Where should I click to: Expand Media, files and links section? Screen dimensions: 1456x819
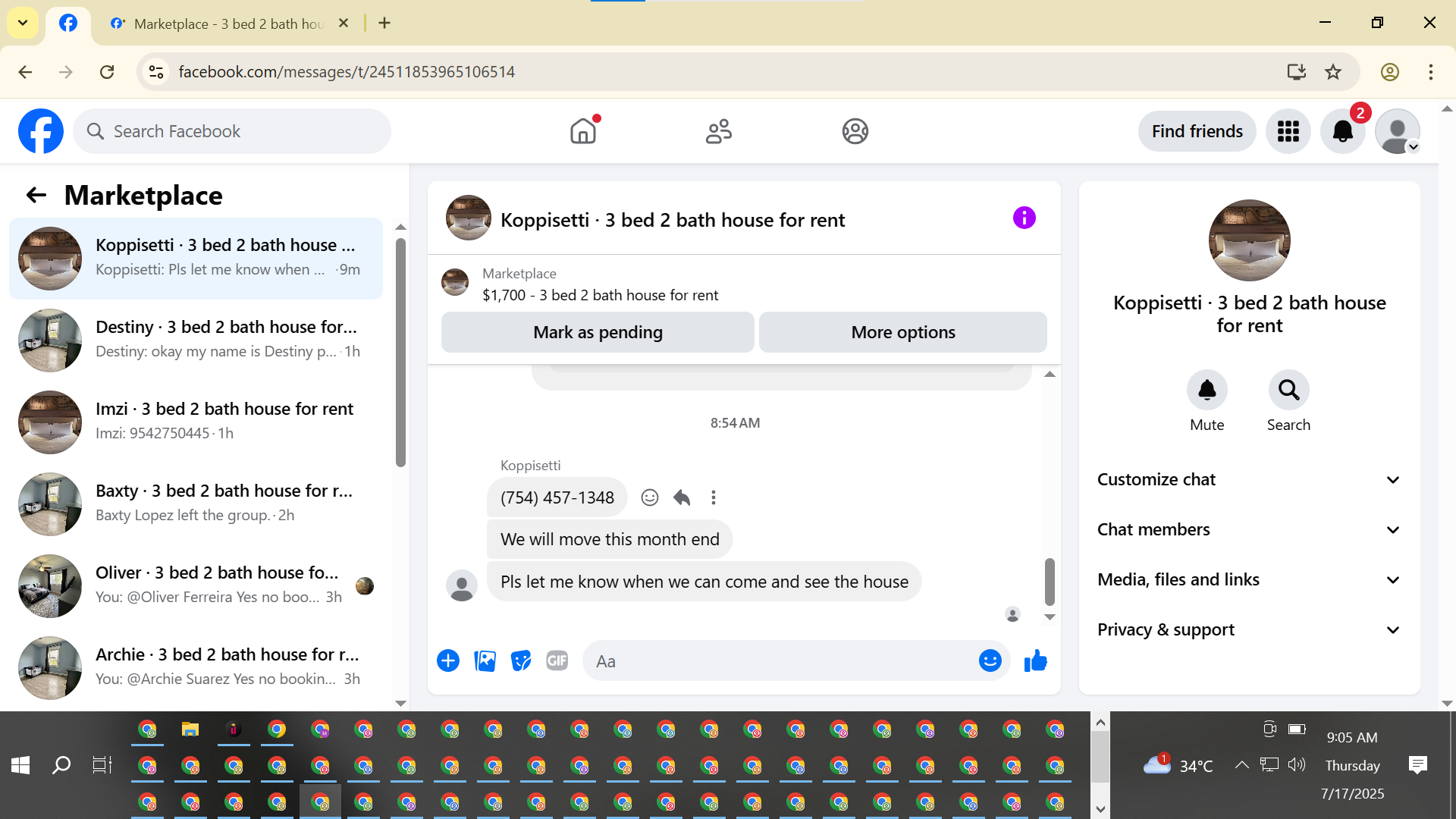[1249, 580]
